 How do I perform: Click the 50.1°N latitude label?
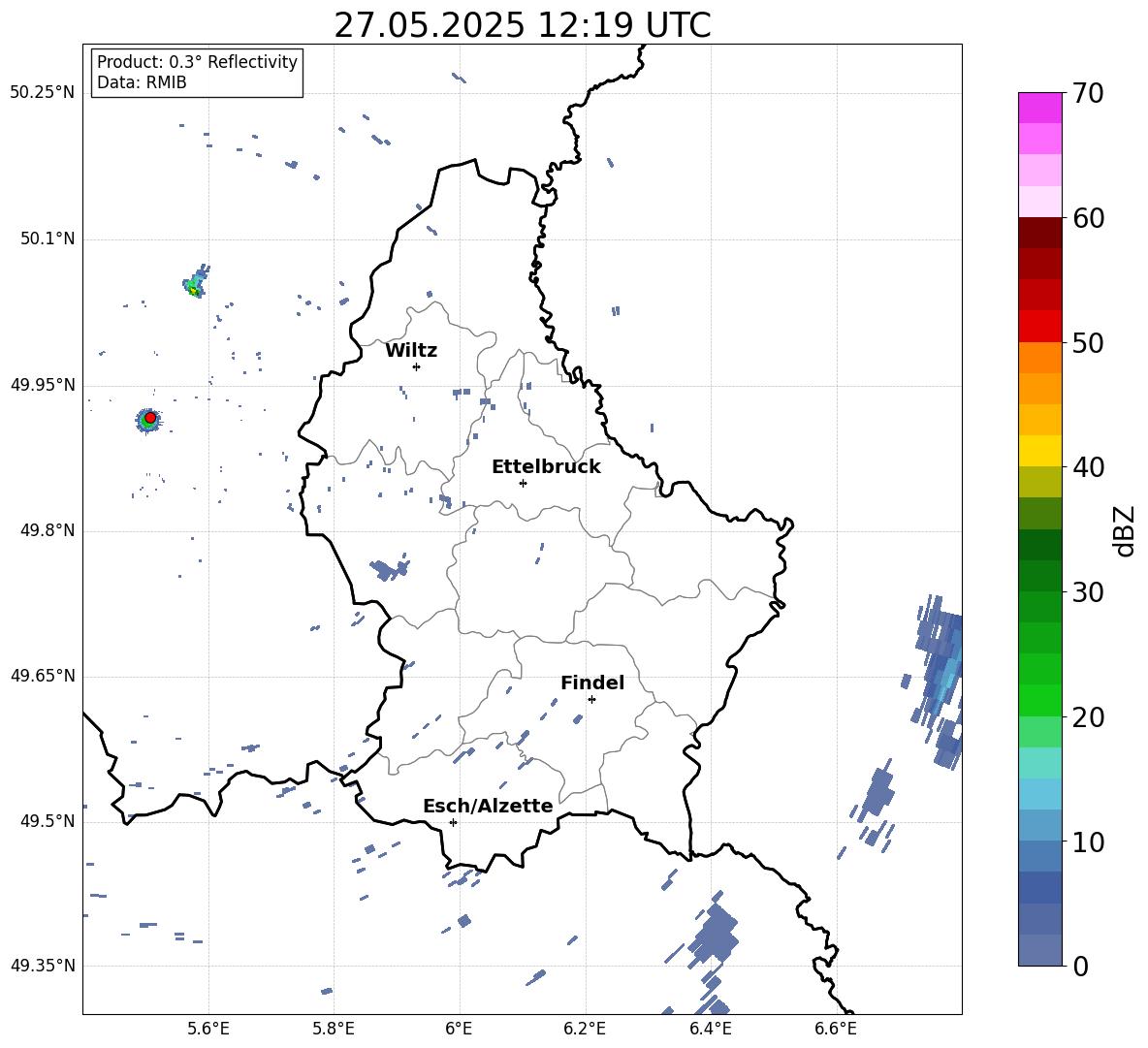tap(48, 239)
